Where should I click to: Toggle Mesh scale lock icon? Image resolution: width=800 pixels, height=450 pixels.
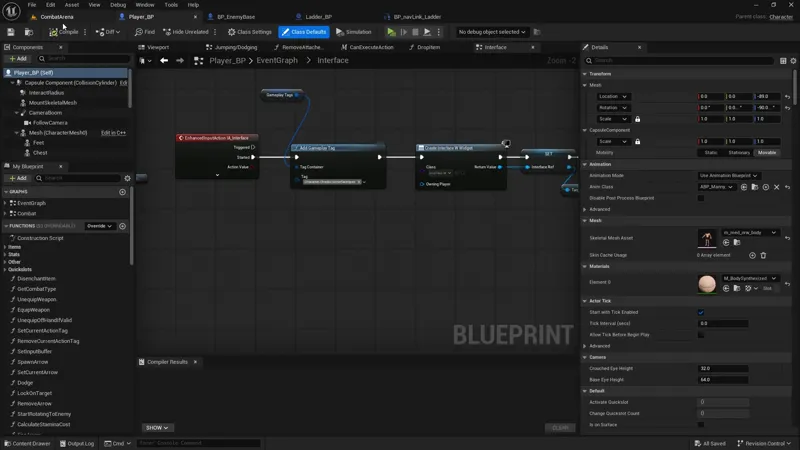637,119
